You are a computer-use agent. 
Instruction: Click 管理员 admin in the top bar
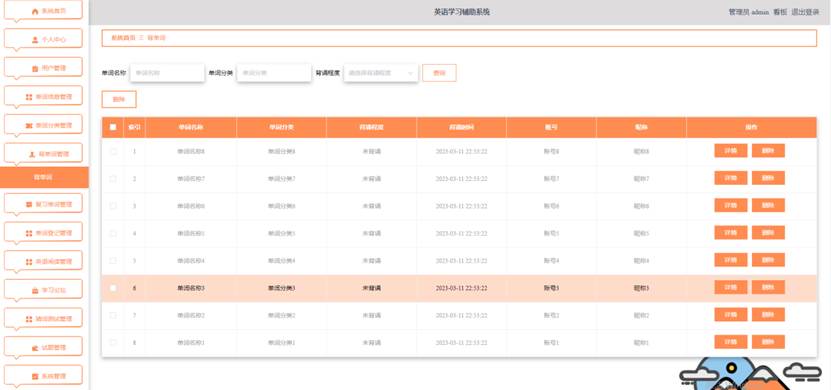pyautogui.click(x=748, y=12)
